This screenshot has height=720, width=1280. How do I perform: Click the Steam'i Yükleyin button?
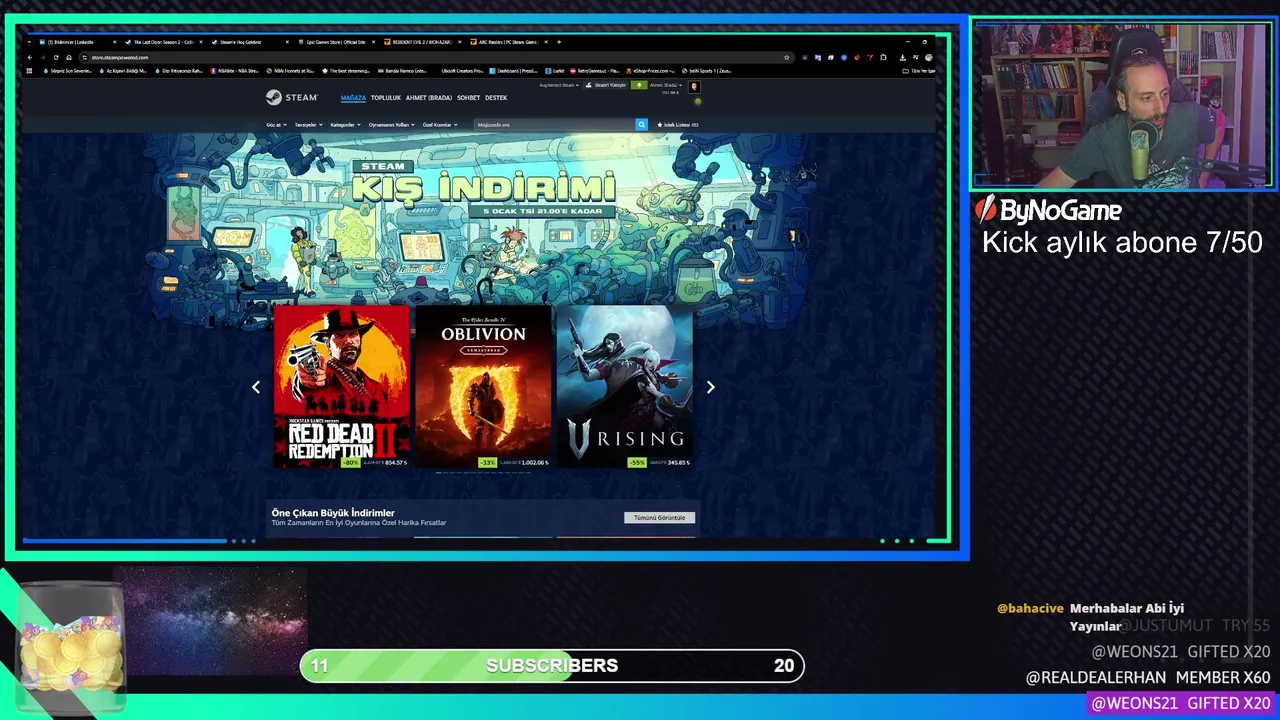pos(606,85)
